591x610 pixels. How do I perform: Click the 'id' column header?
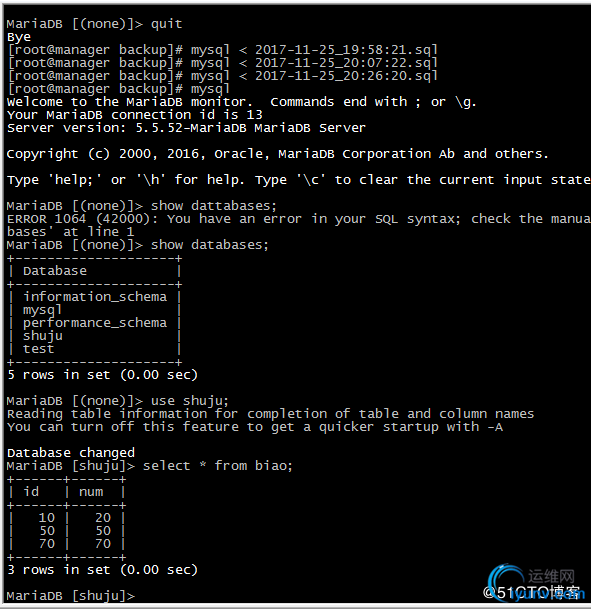[31, 492]
